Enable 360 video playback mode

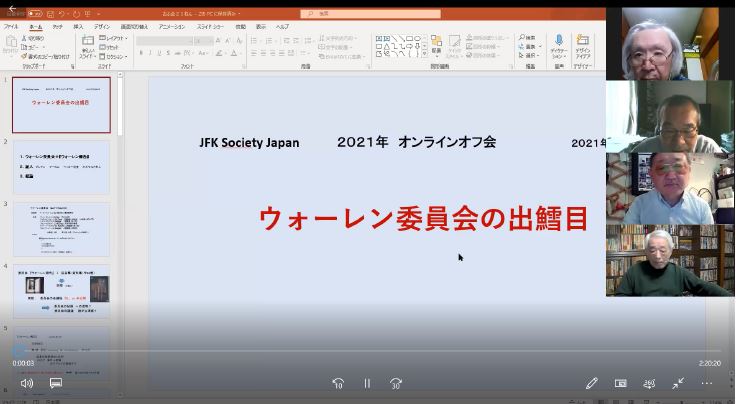point(649,383)
